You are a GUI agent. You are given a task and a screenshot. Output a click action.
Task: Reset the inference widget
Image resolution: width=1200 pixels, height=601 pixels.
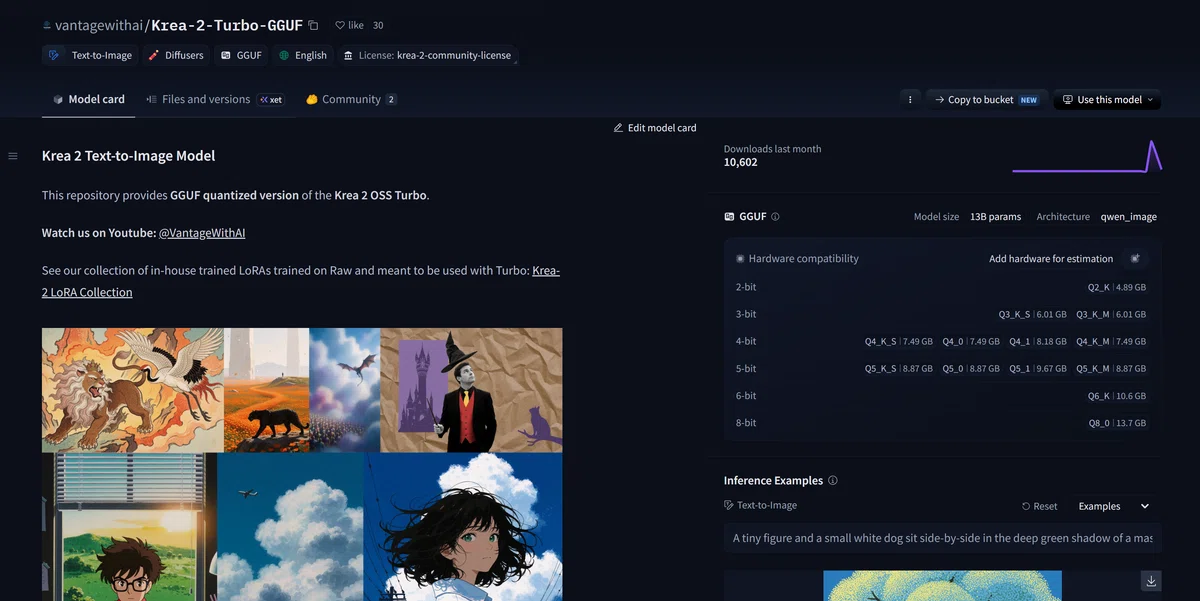pos(1040,506)
